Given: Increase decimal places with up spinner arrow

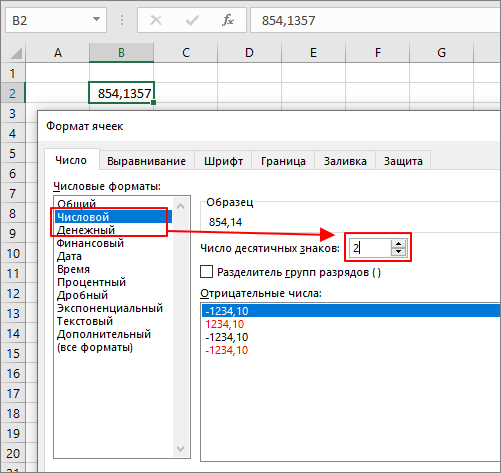Looking at the screenshot, I should click(398, 244).
